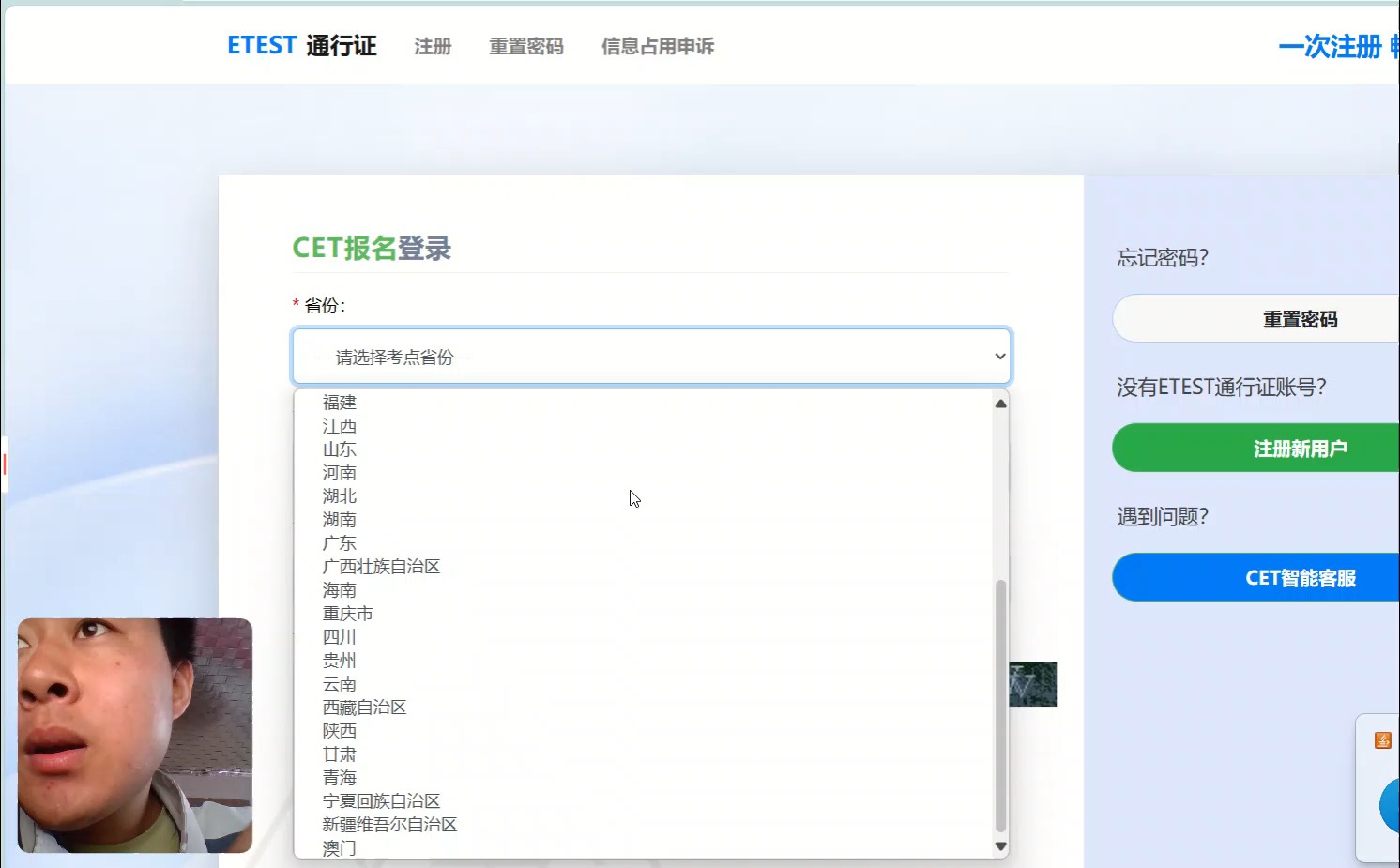Click the webcam overlay thumbnail

[x=135, y=736]
